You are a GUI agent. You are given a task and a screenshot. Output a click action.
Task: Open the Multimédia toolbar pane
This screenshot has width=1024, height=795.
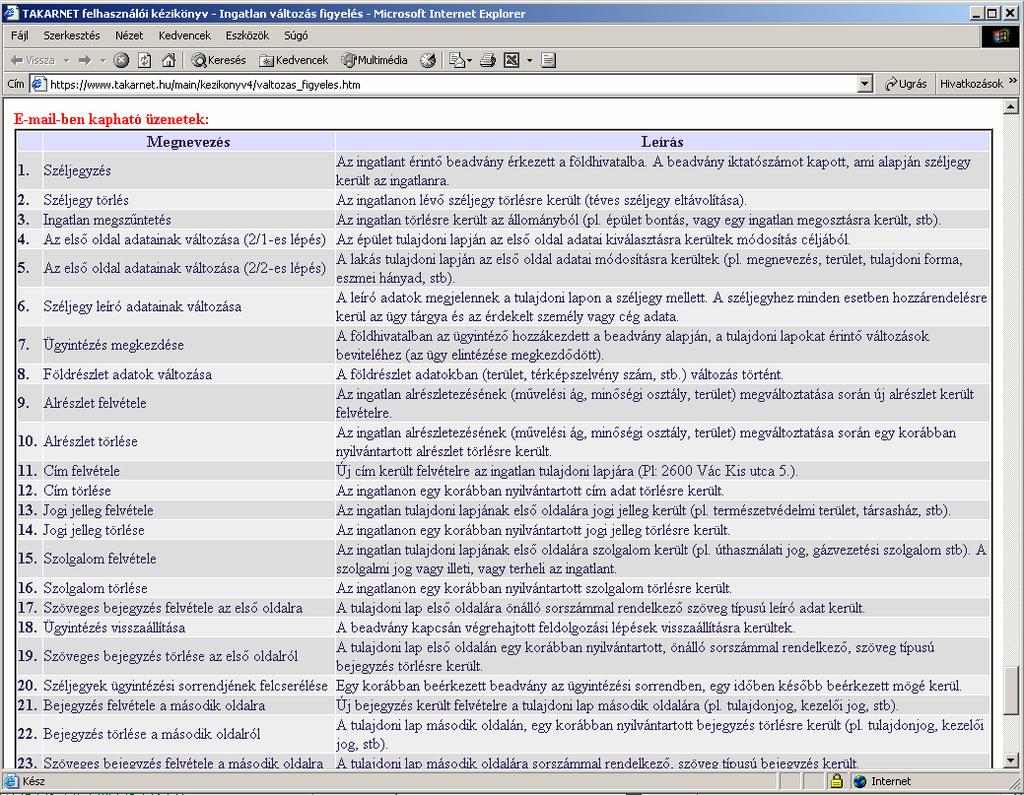pyautogui.click(x=374, y=61)
